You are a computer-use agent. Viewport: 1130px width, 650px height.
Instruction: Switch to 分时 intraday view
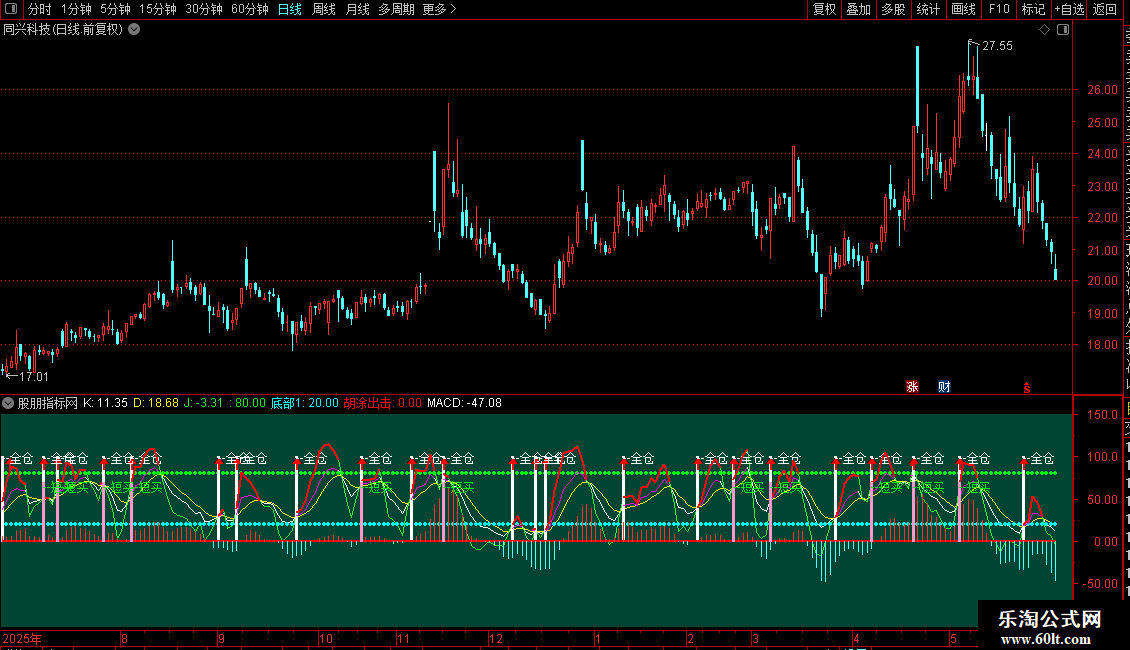click(x=40, y=9)
